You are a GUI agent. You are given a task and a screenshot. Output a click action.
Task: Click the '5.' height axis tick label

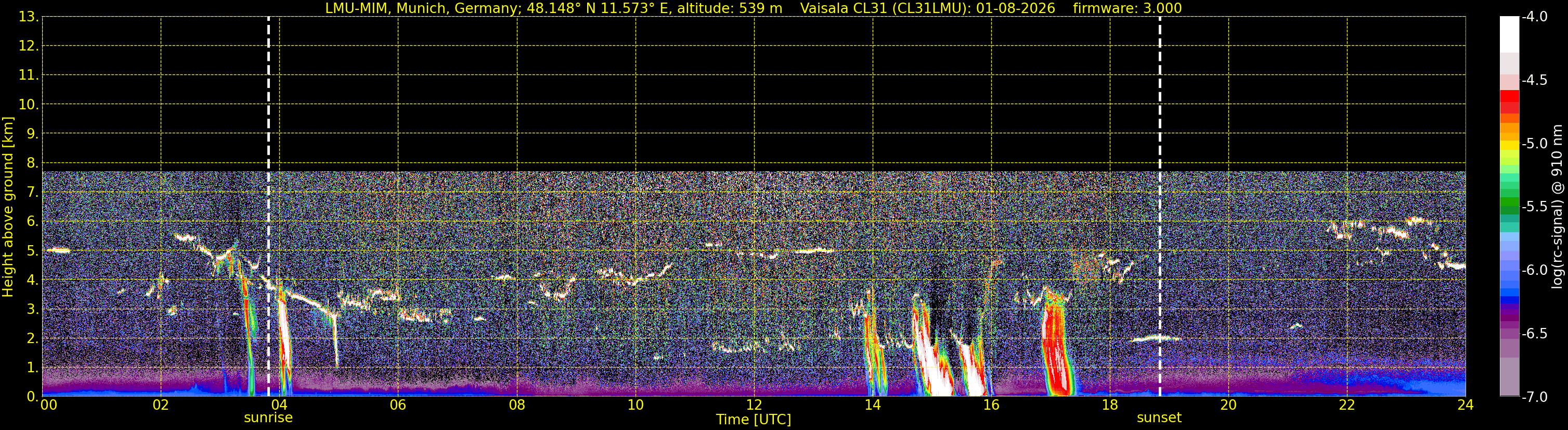32,250
